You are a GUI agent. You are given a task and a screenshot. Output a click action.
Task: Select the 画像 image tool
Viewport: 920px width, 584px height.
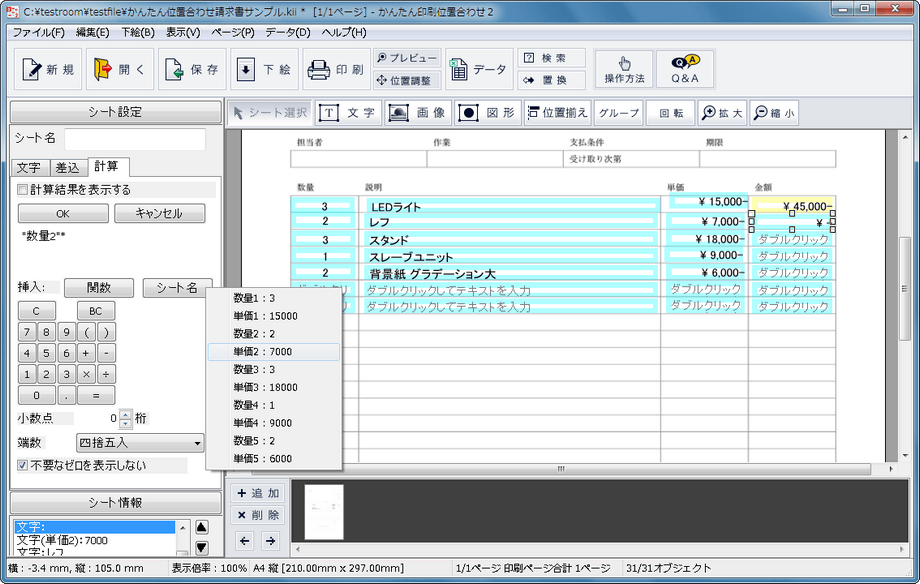tap(418, 113)
